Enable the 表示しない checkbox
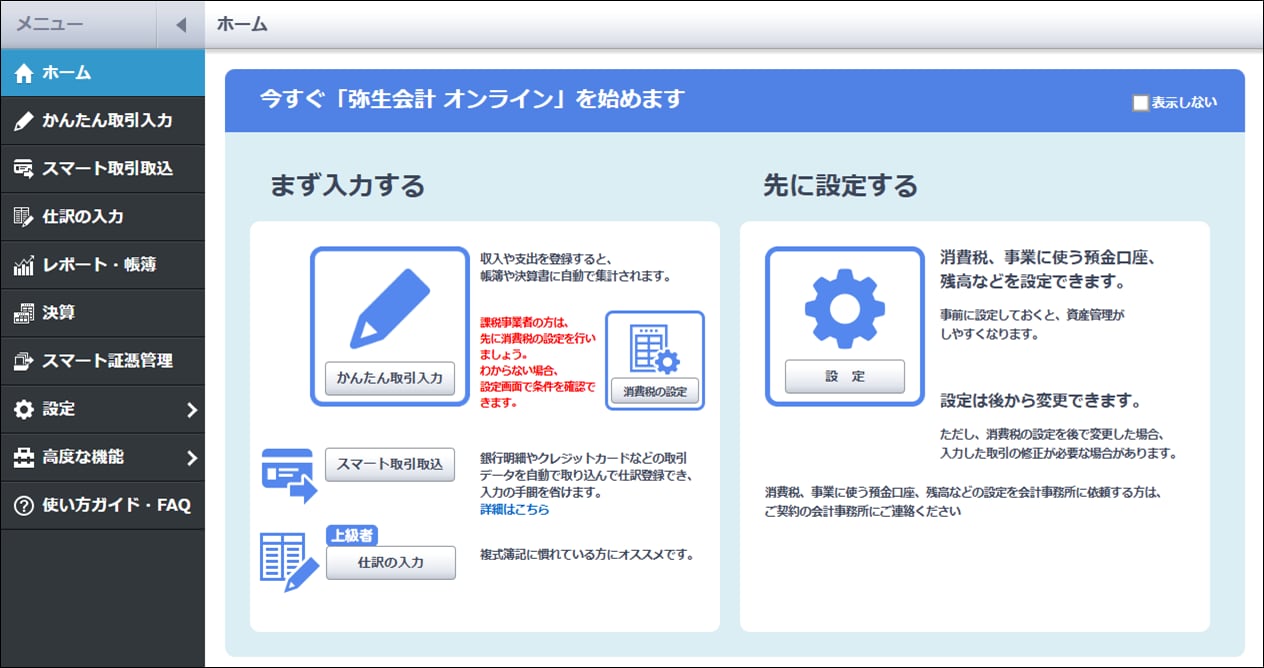The width and height of the screenshot is (1264, 668). click(x=1140, y=102)
